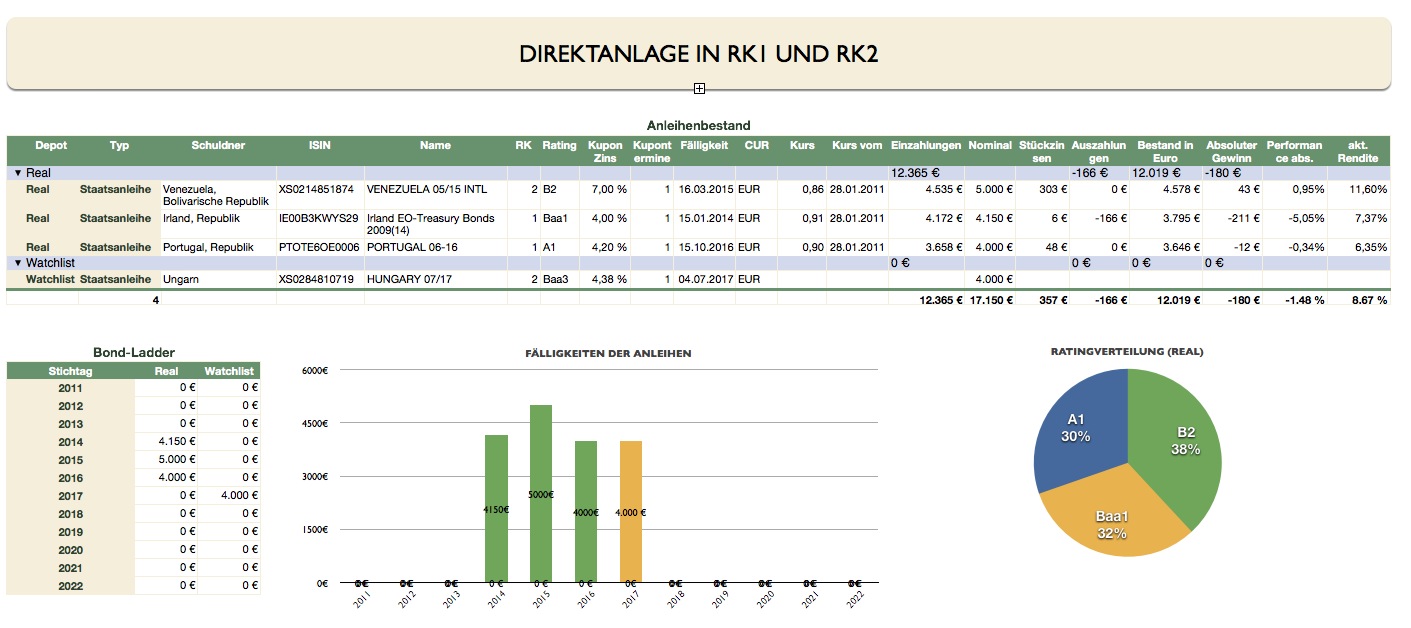Click the green 4150€ bar for 2014
The height and width of the screenshot is (628, 1411).
[x=496, y=508]
